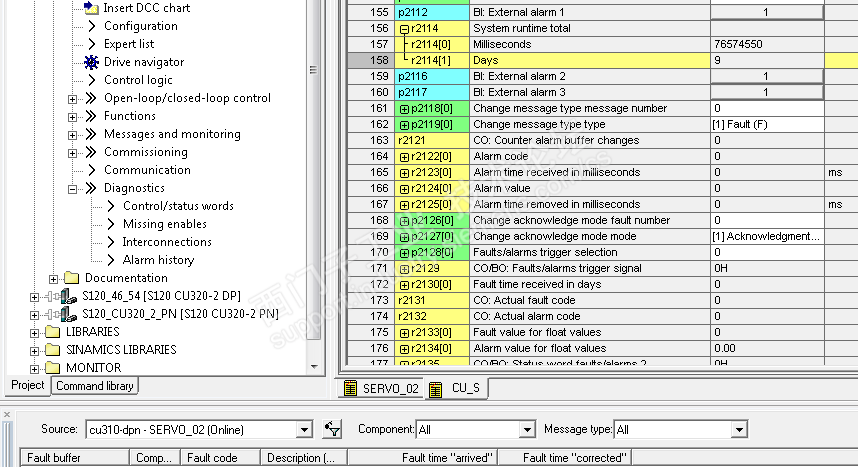Click the project tree scrollbar down arrow

pos(314,366)
